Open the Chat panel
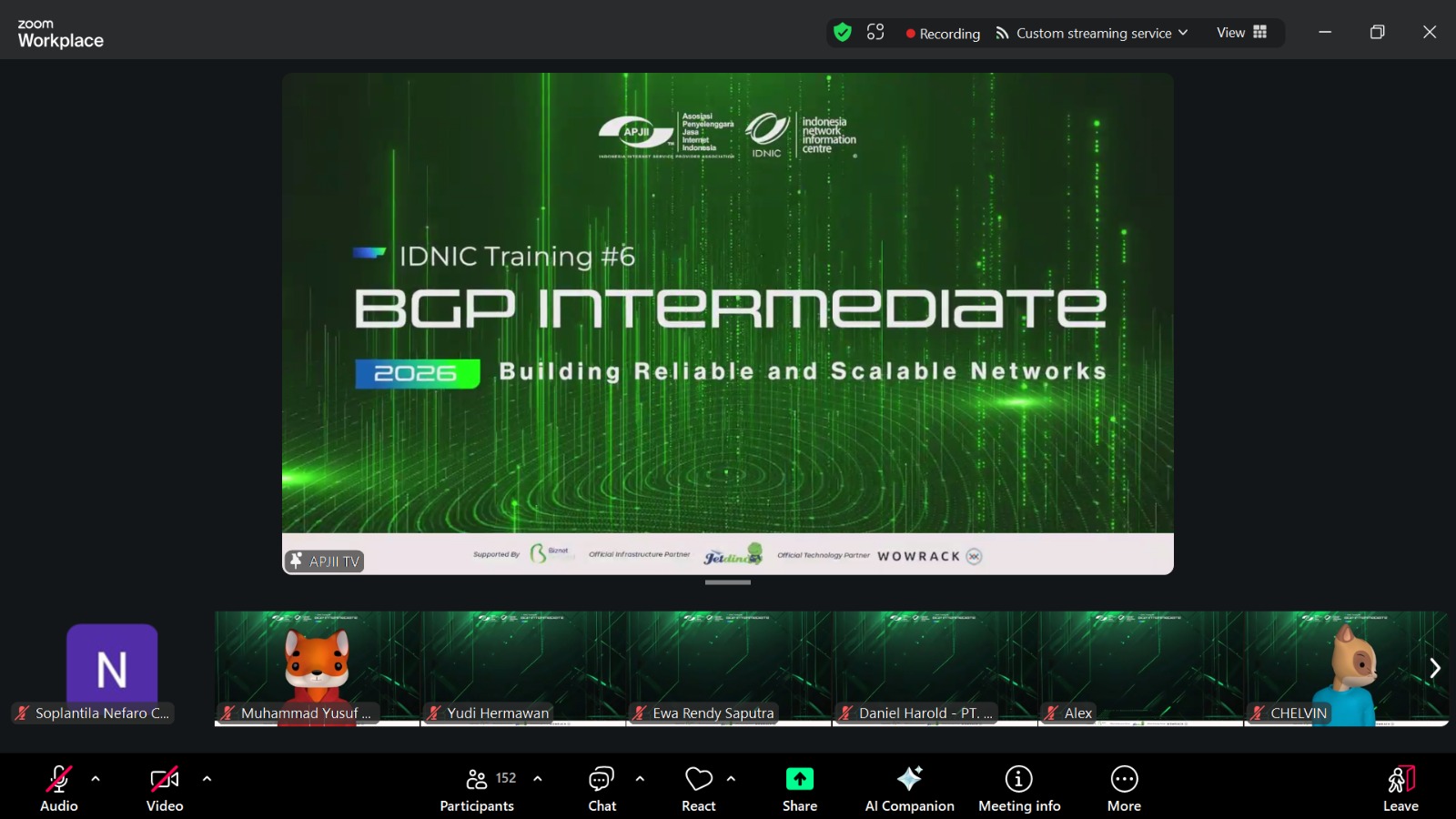This screenshot has height=819, width=1456. (602, 789)
